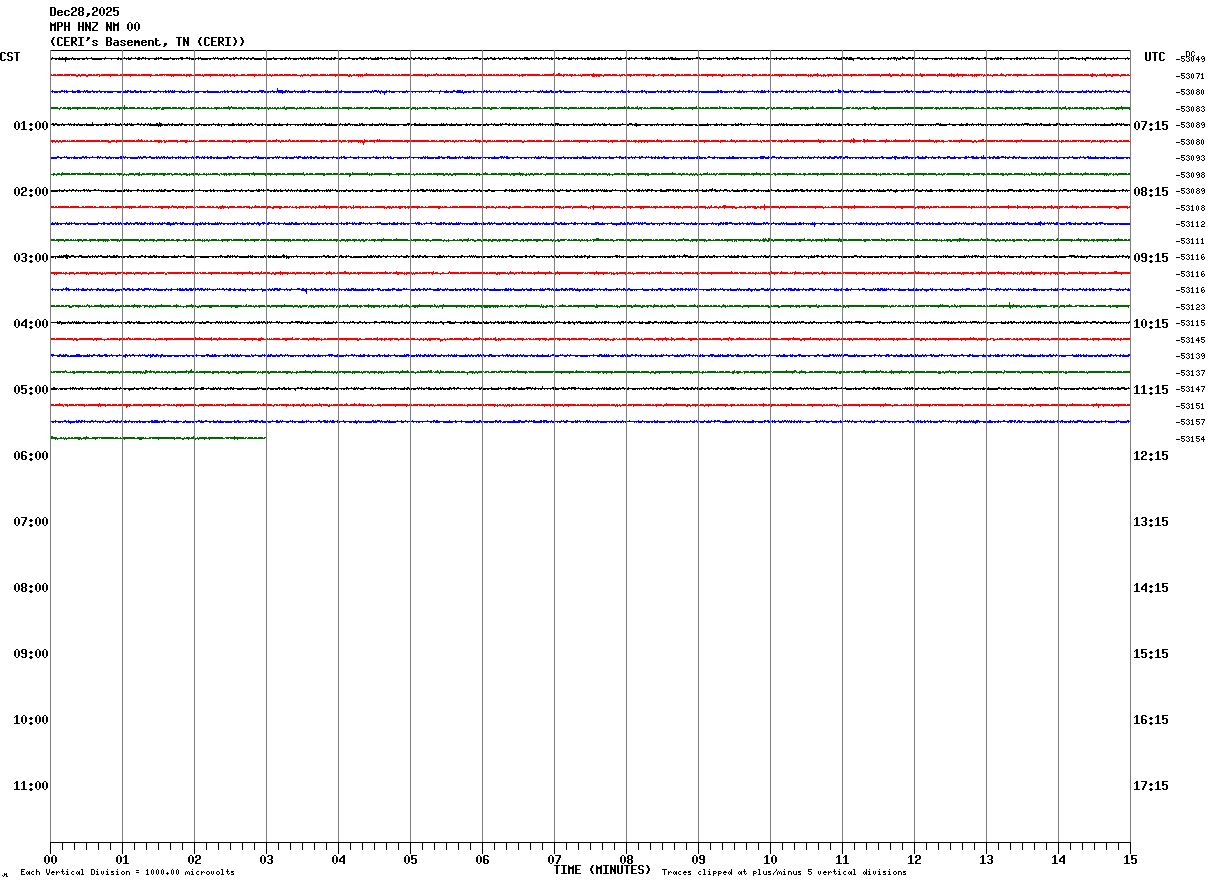Click the 07:15 UTC time label
This screenshot has width=1210, height=886.
(1150, 126)
